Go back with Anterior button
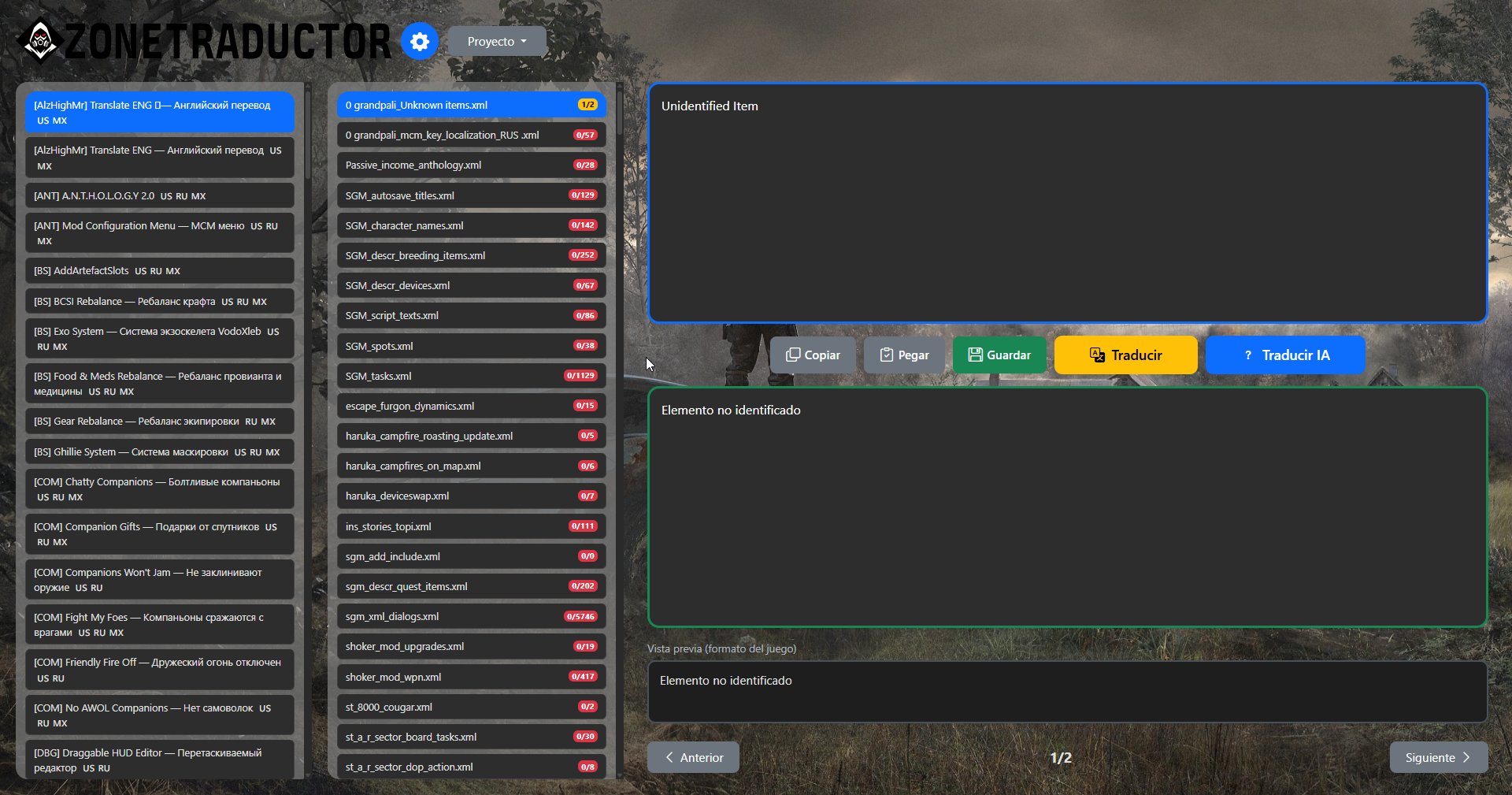 click(x=693, y=757)
